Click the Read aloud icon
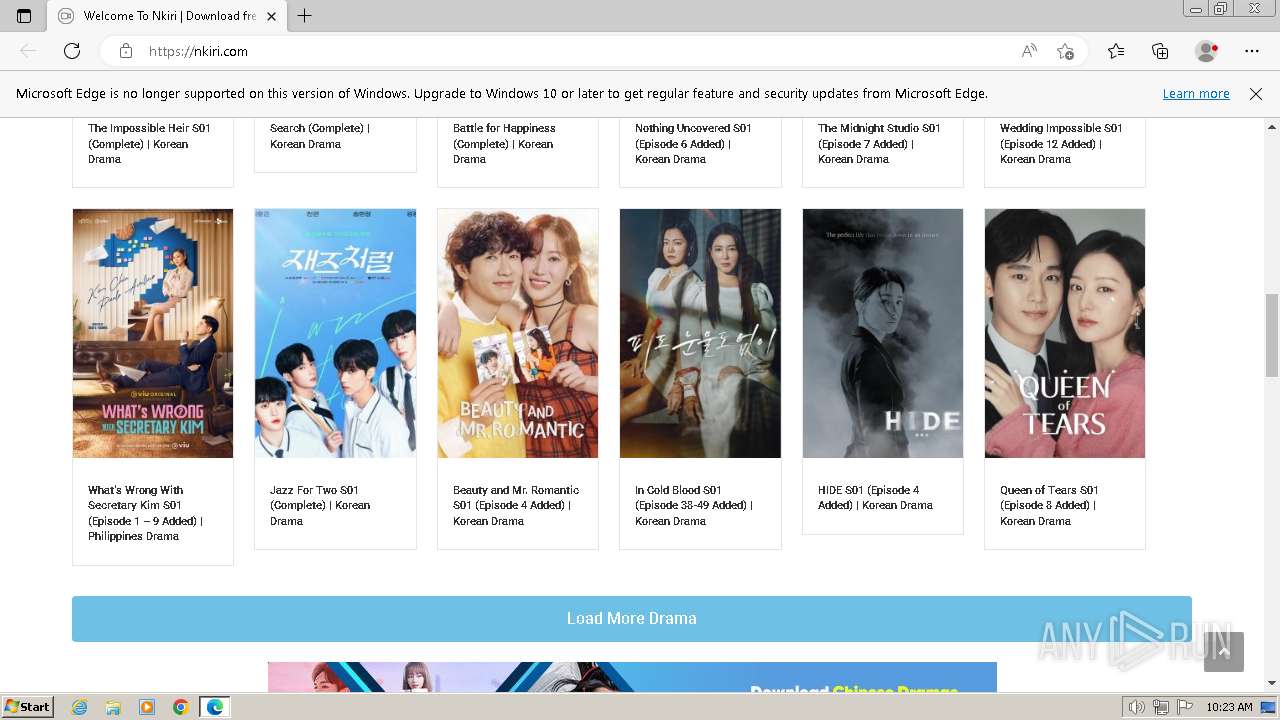The width and height of the screenshot is (1280, 720). tap(1029, 51)
